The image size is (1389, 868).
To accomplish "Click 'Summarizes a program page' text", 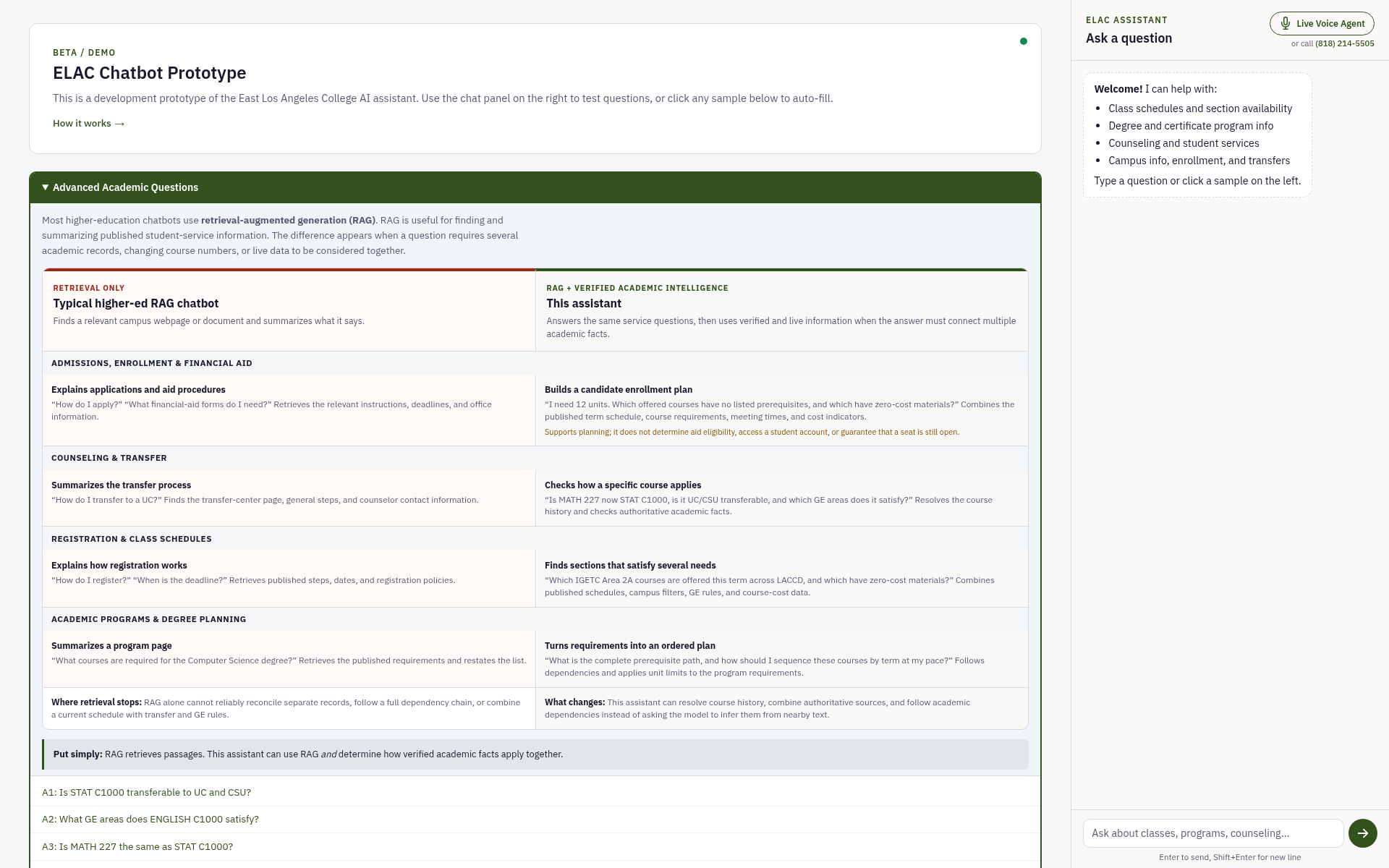I will tap(111, 646).
